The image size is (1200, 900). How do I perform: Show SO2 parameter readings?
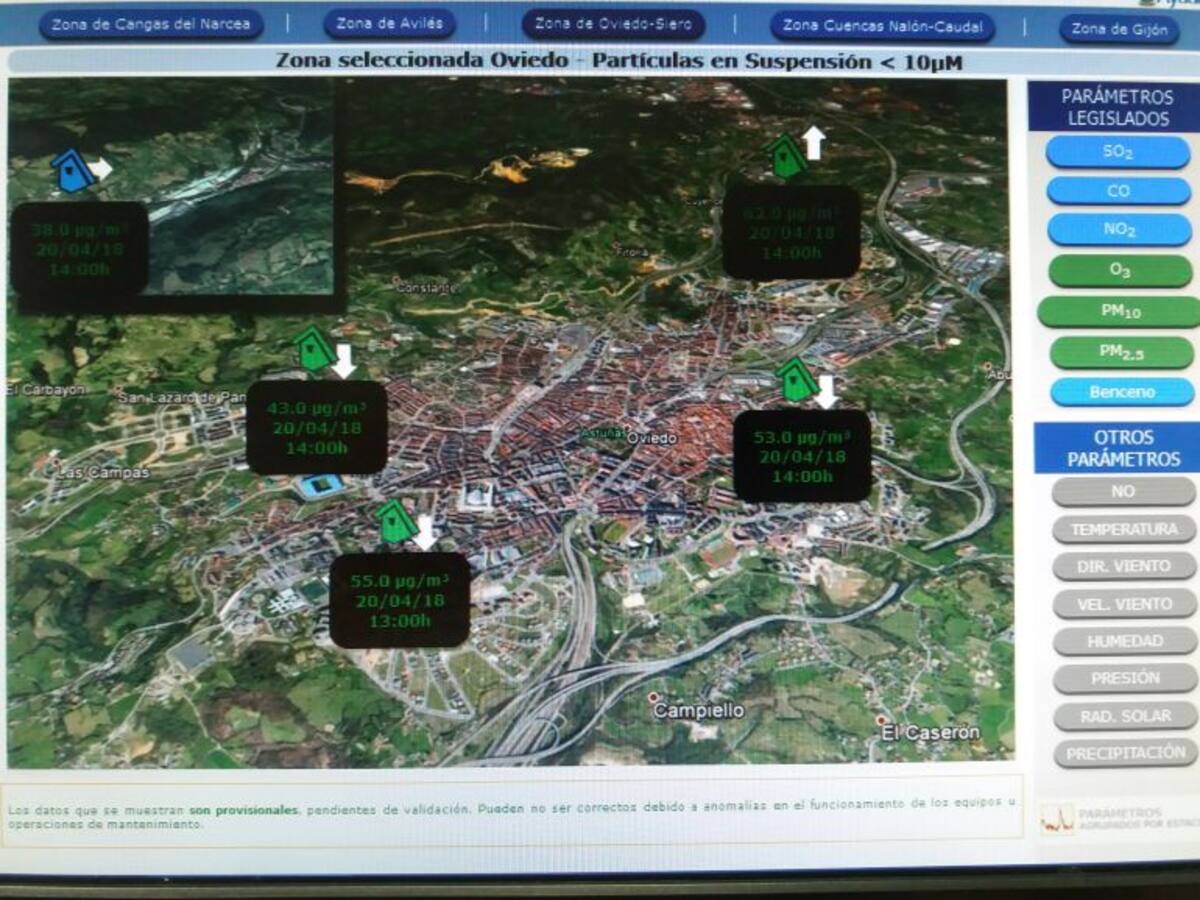tap(1118, 152)
